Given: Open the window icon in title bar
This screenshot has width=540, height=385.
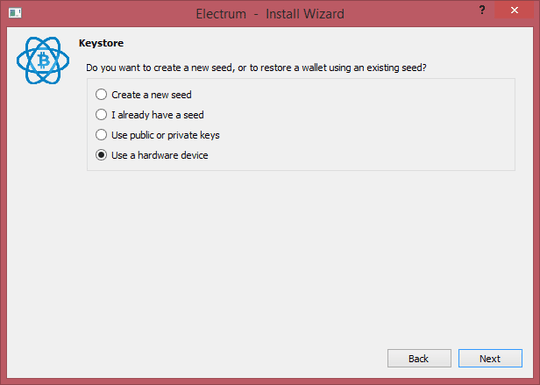Looking at the screenshot, I should click(x=15, y=13).
